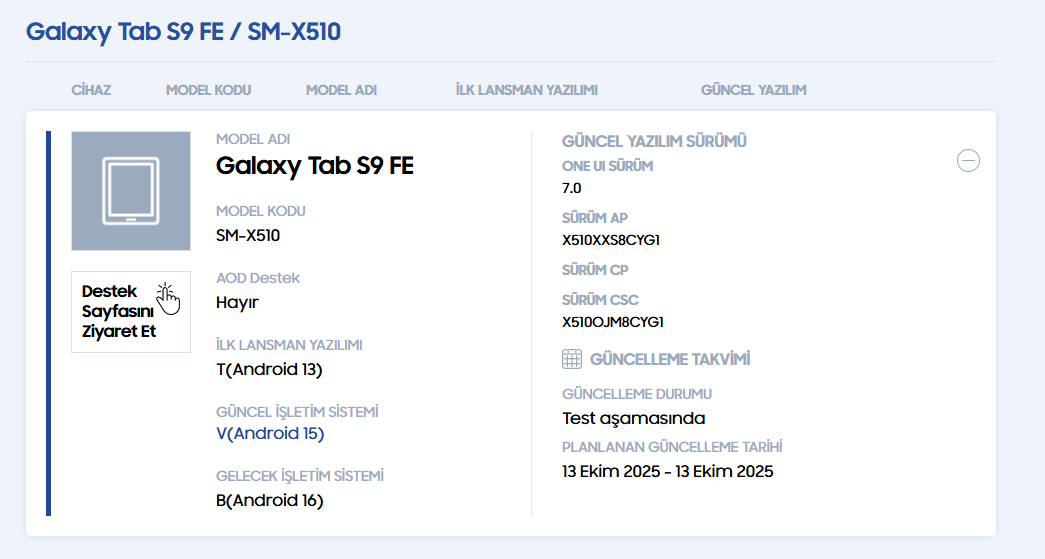Click the tablet device thumbnail image
The height and width of the screenshot is (559, 1045).
click(x=131, y=191)
